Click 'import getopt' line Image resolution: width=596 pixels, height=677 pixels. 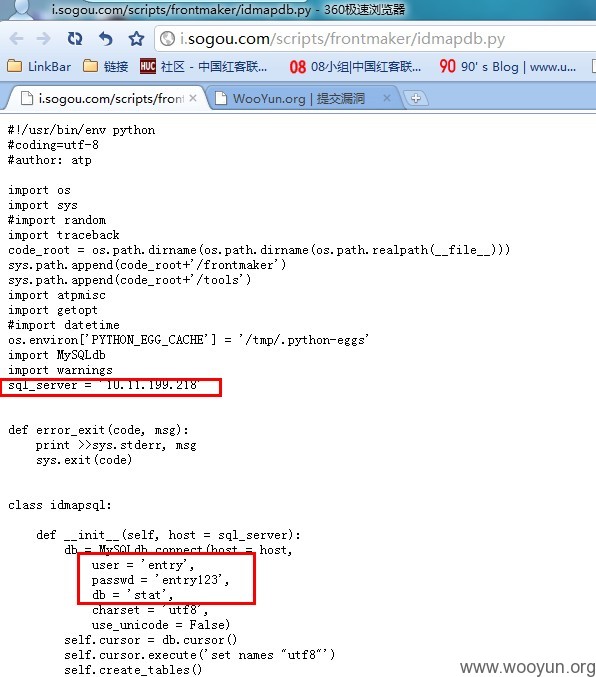[53, 310]
